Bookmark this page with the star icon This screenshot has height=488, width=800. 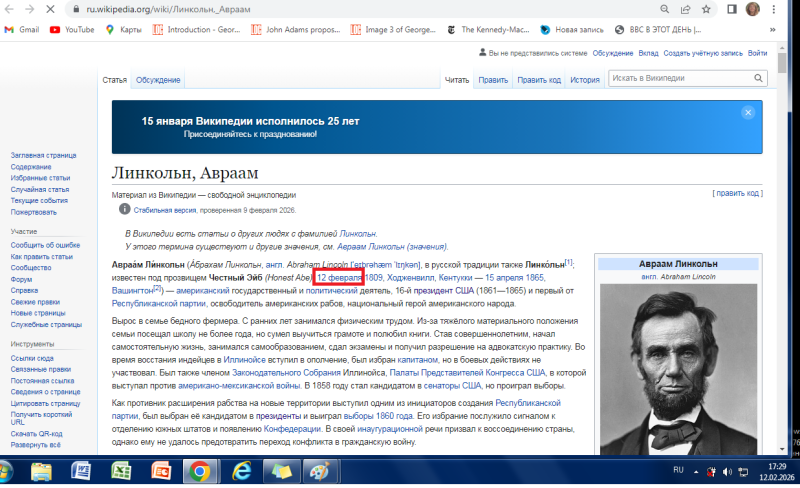click(x=706, y=9)
